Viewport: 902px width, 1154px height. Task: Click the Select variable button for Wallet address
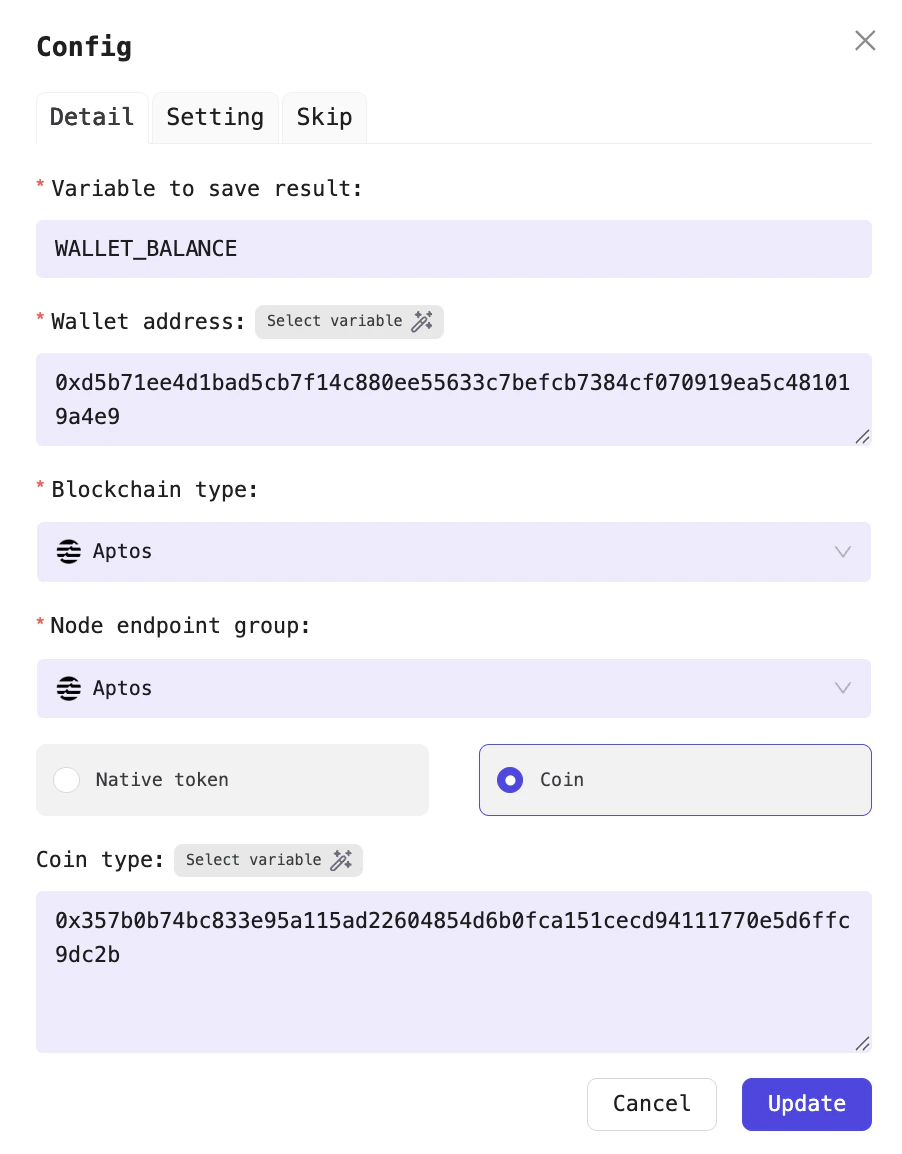pos(349,321)
